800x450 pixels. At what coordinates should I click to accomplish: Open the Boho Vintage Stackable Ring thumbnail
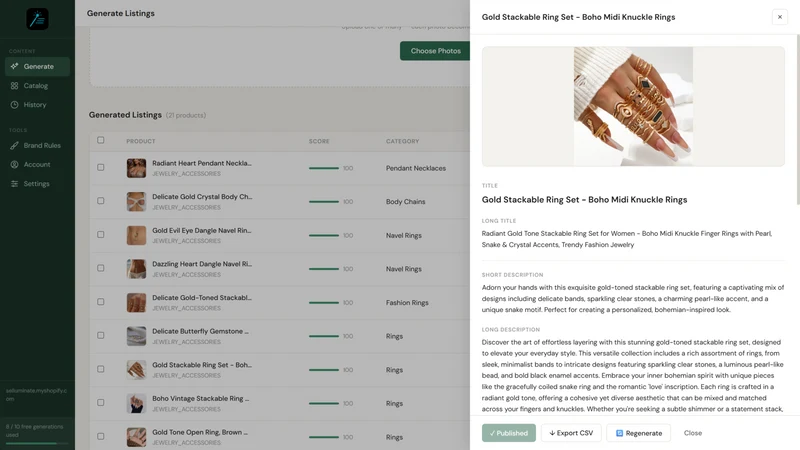point(136,404)
